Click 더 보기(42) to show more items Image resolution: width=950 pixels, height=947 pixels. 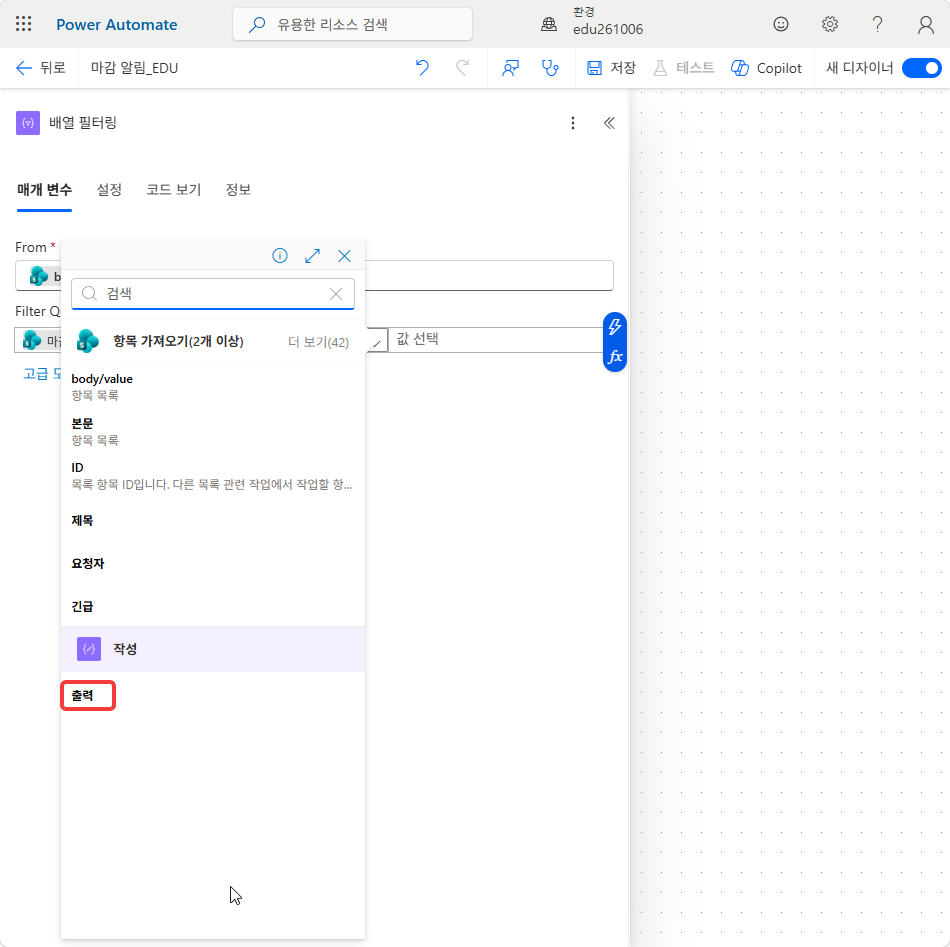tap(318, 342)
